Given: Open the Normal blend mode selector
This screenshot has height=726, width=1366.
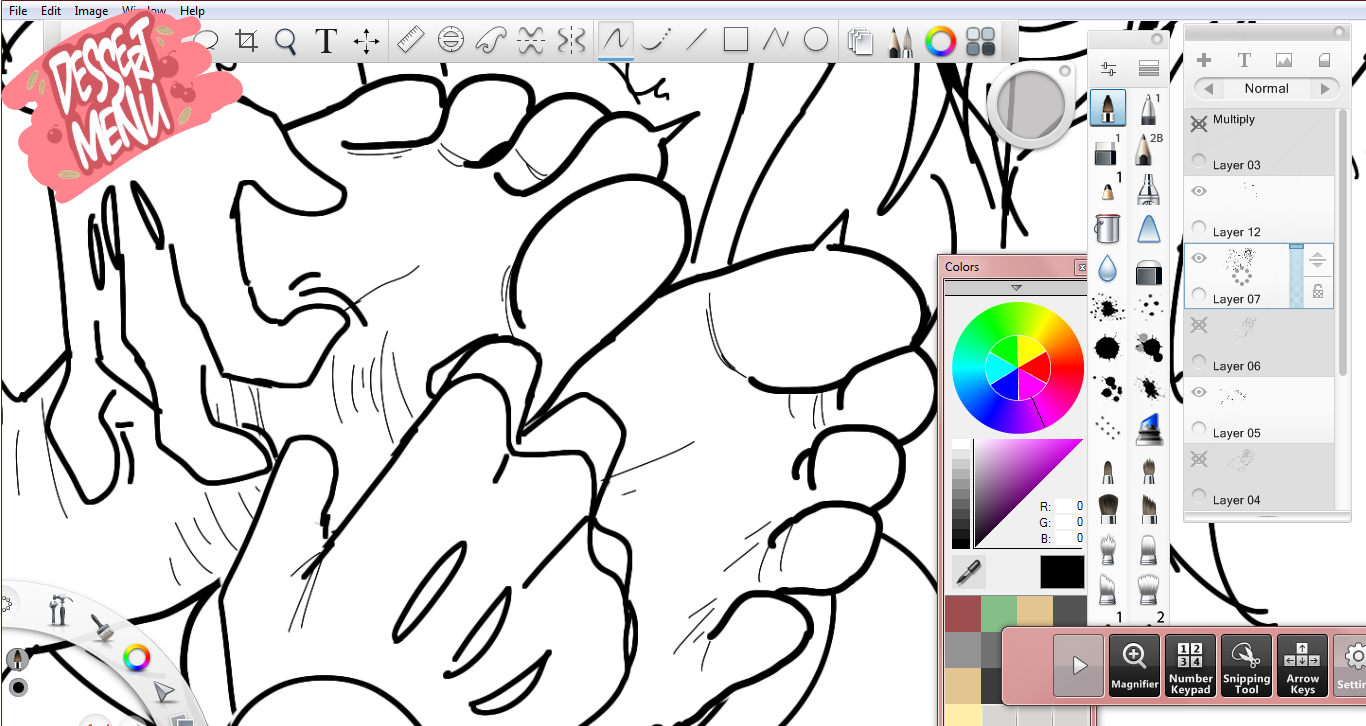Looking at the screenshot, I should 1267,89.
